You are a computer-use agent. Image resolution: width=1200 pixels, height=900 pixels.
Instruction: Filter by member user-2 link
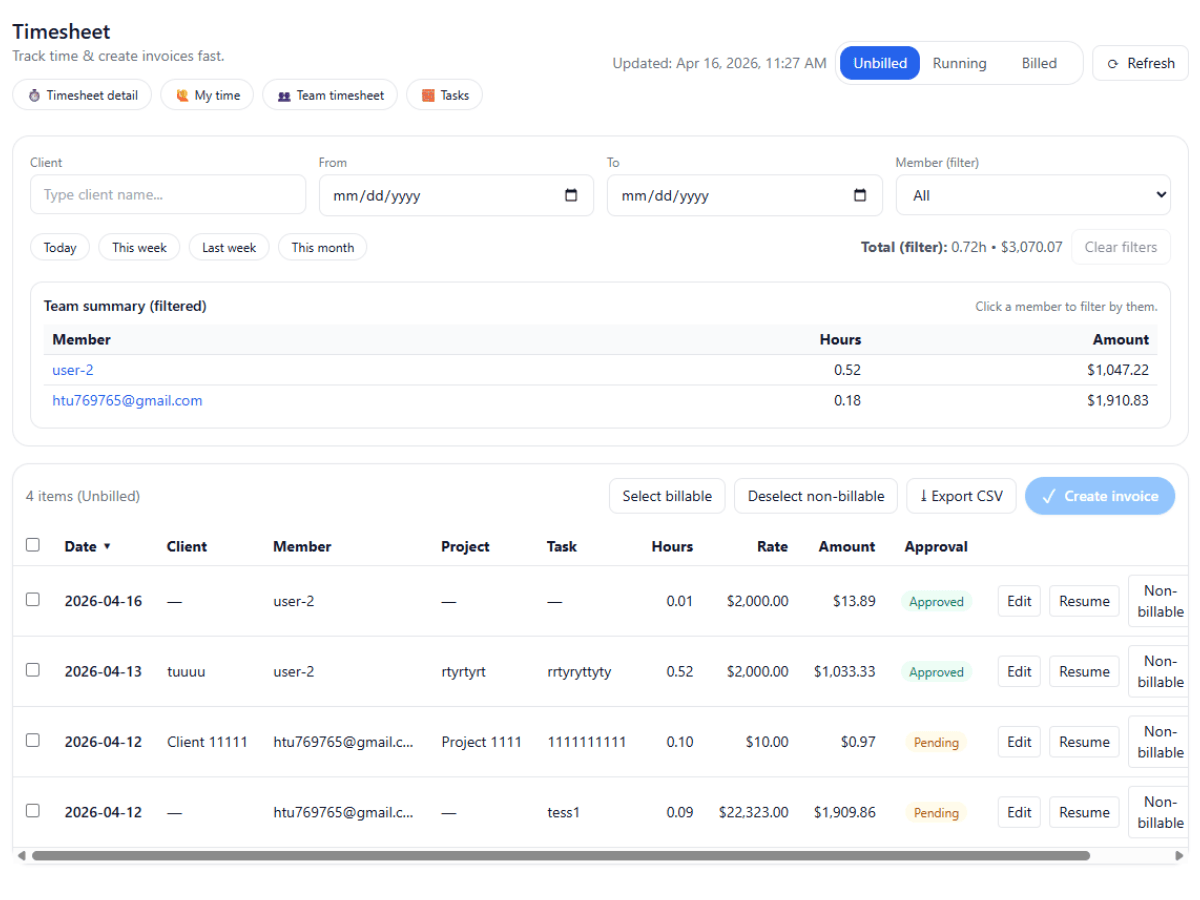pos(73,370)
